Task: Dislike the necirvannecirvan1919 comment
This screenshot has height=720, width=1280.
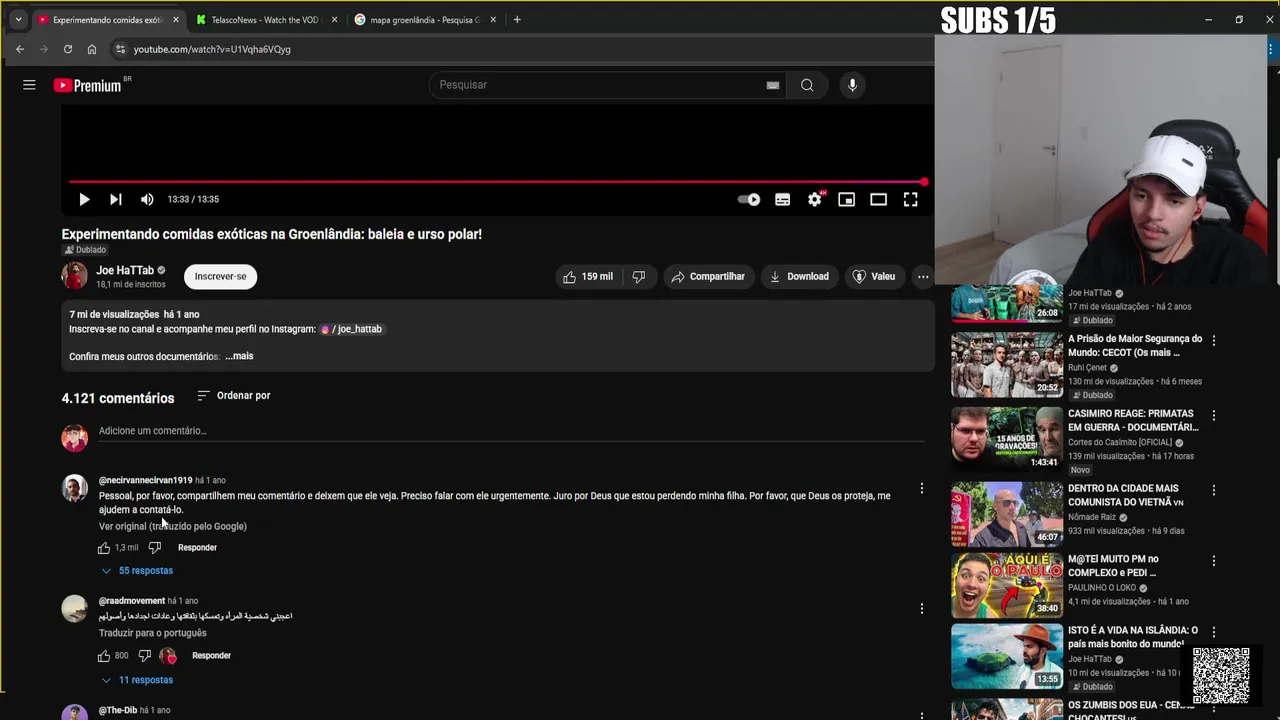Action: pyautogui.click(x=155, y=548)
